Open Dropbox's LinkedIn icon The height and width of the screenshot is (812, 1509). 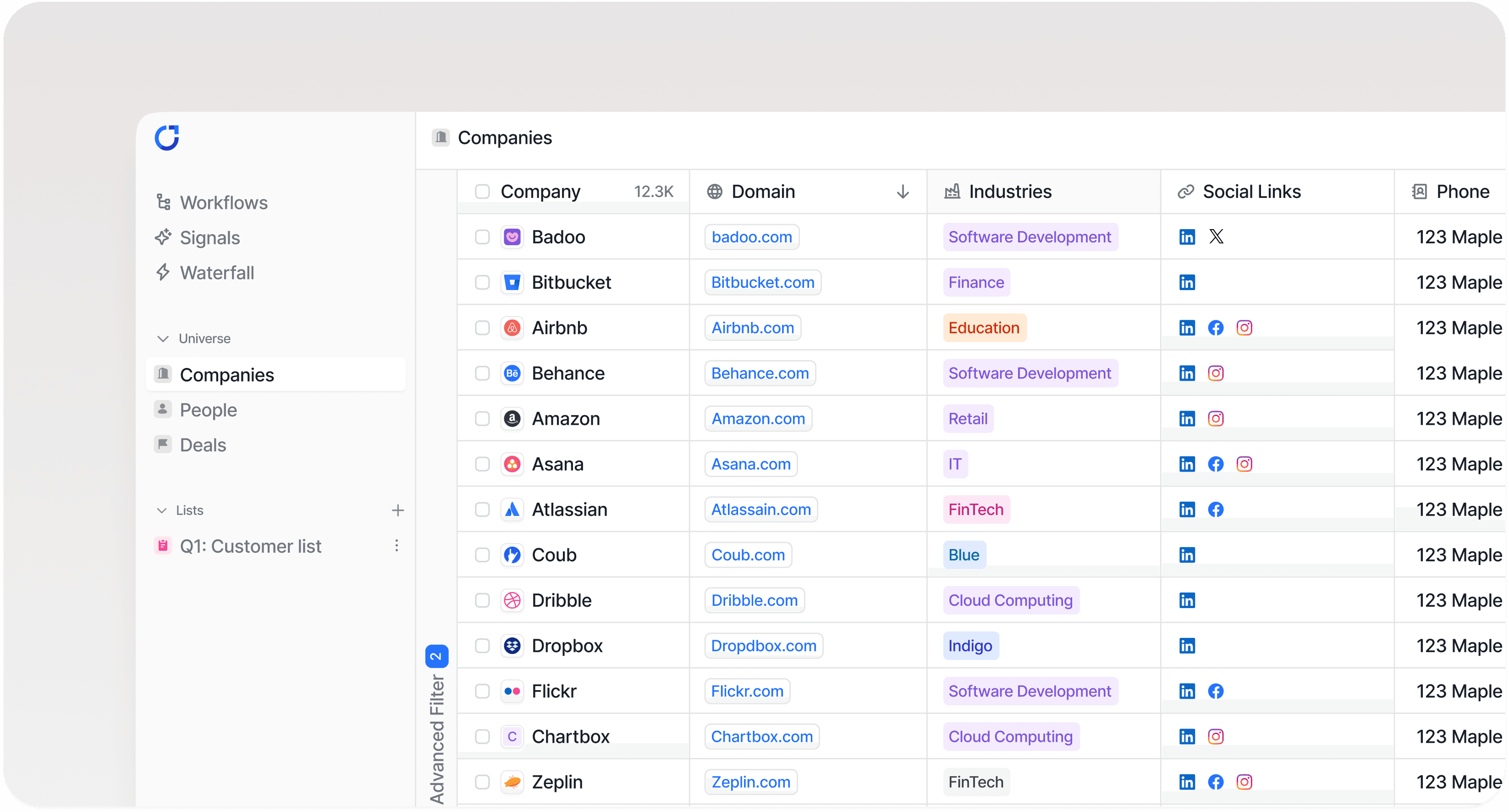[1187, 645]
